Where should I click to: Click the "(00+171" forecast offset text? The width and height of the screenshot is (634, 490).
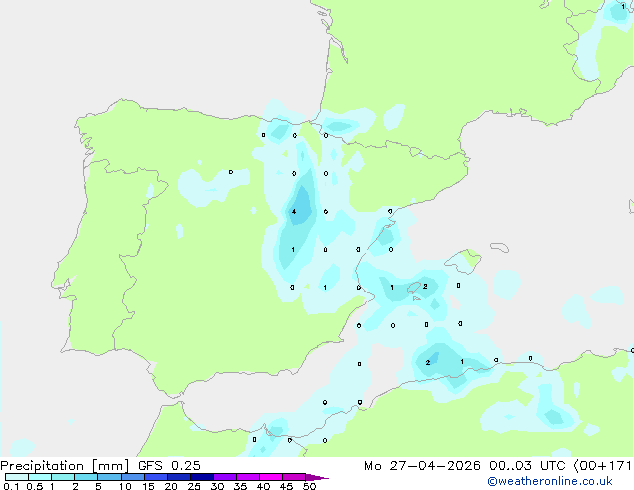click(x=602, y=466)
